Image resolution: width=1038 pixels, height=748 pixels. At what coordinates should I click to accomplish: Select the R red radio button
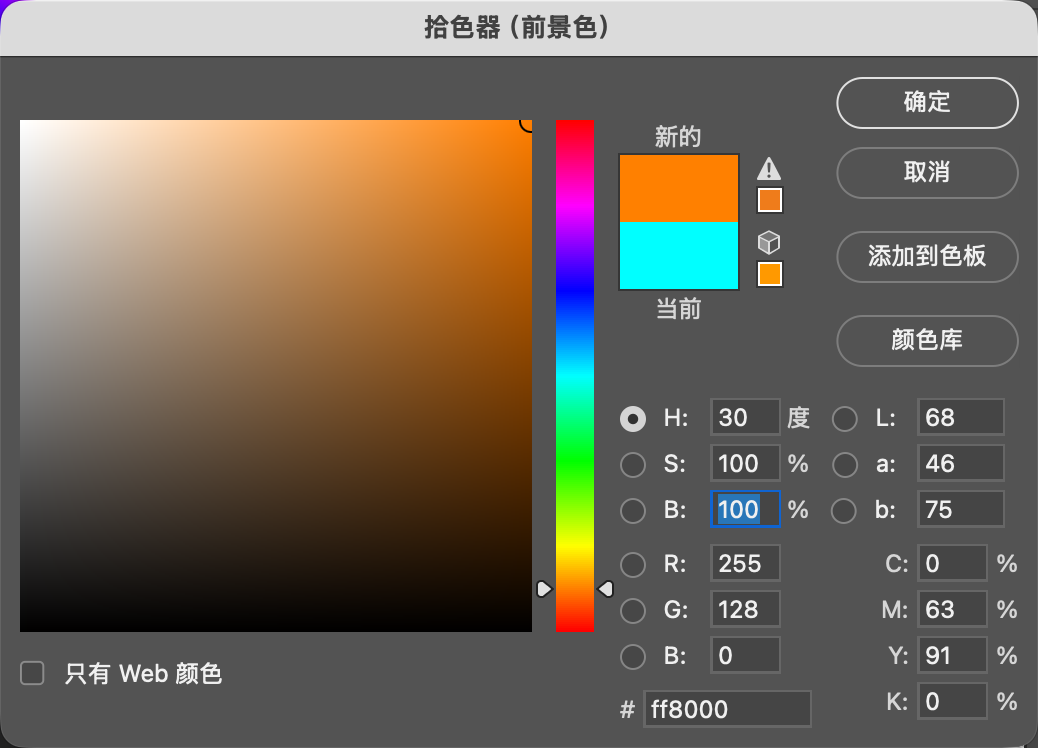(633, 564)
